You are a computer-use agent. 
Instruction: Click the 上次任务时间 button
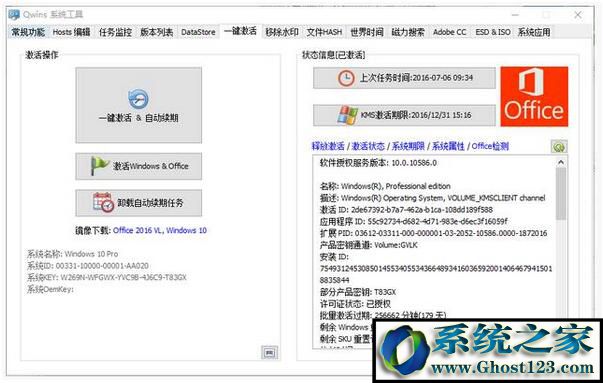point(404,78)
